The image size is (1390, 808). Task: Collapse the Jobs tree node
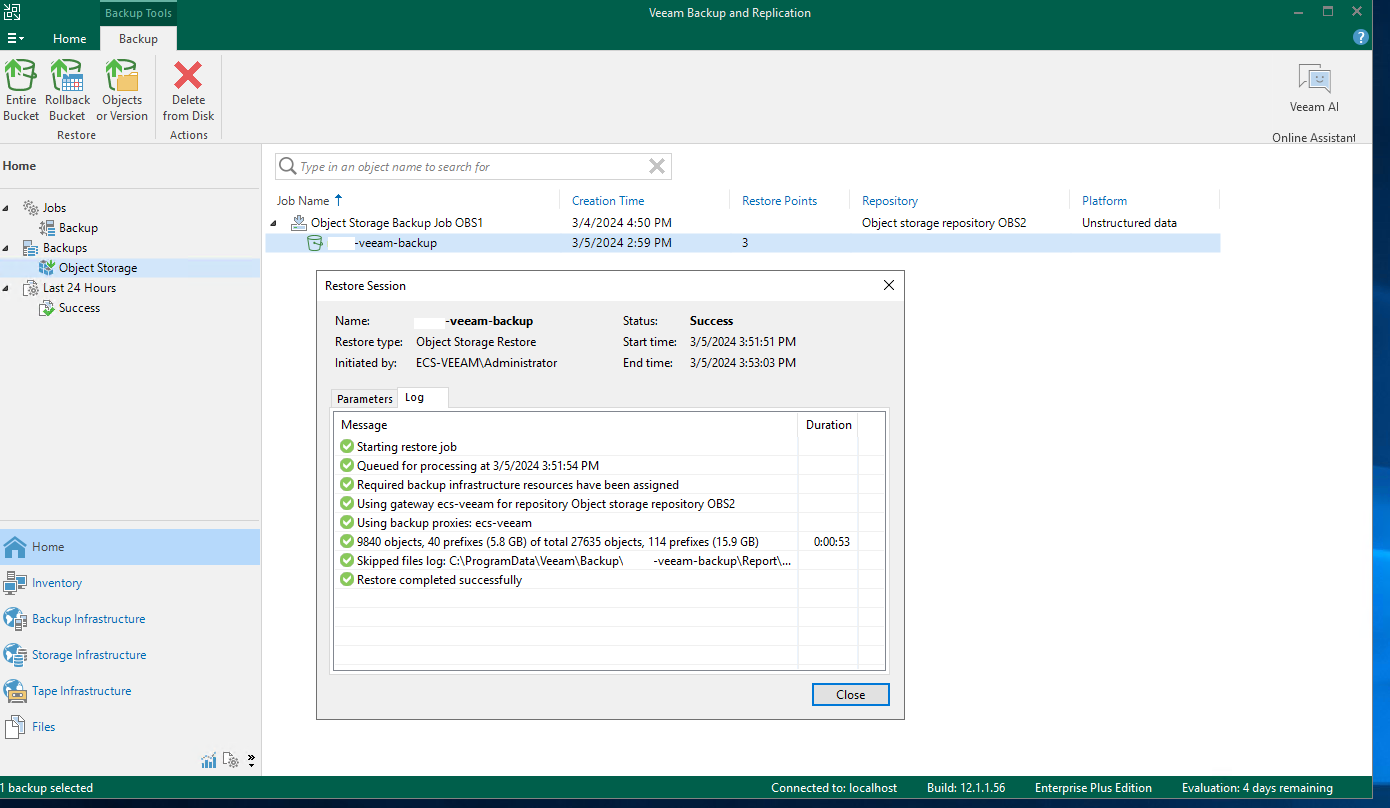pos(7,208)
